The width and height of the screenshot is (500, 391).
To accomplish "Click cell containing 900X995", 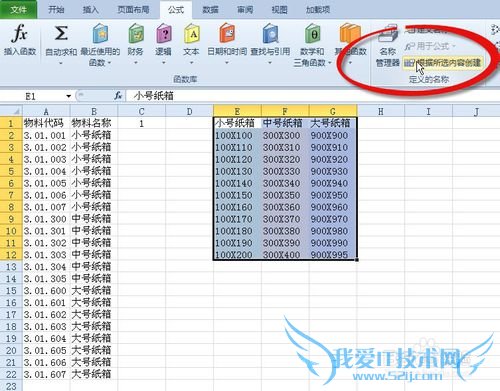I will pos(333,255).
